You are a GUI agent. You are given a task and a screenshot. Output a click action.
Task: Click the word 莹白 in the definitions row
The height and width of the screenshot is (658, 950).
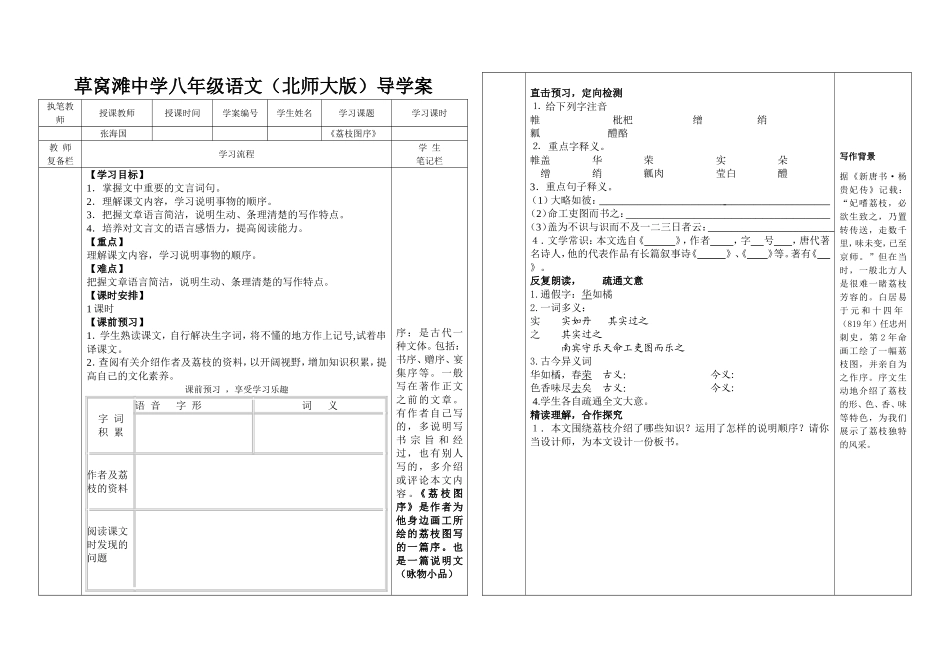click(x=726, y=173)
